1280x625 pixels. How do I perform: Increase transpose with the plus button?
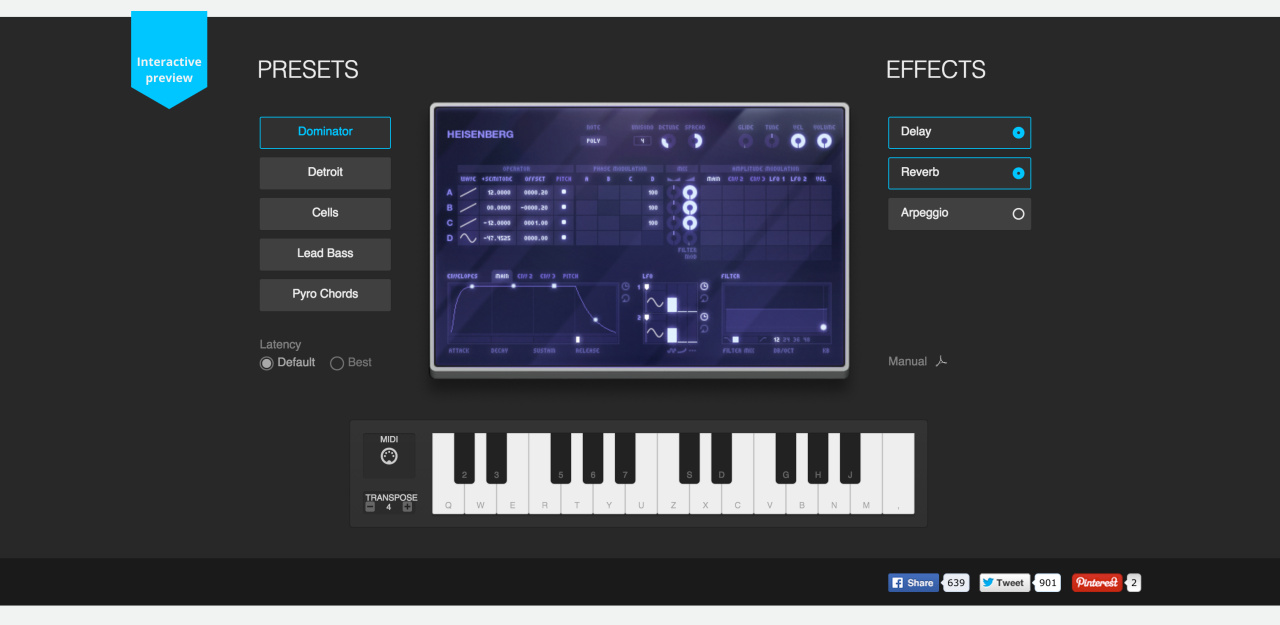pos(407,507)
